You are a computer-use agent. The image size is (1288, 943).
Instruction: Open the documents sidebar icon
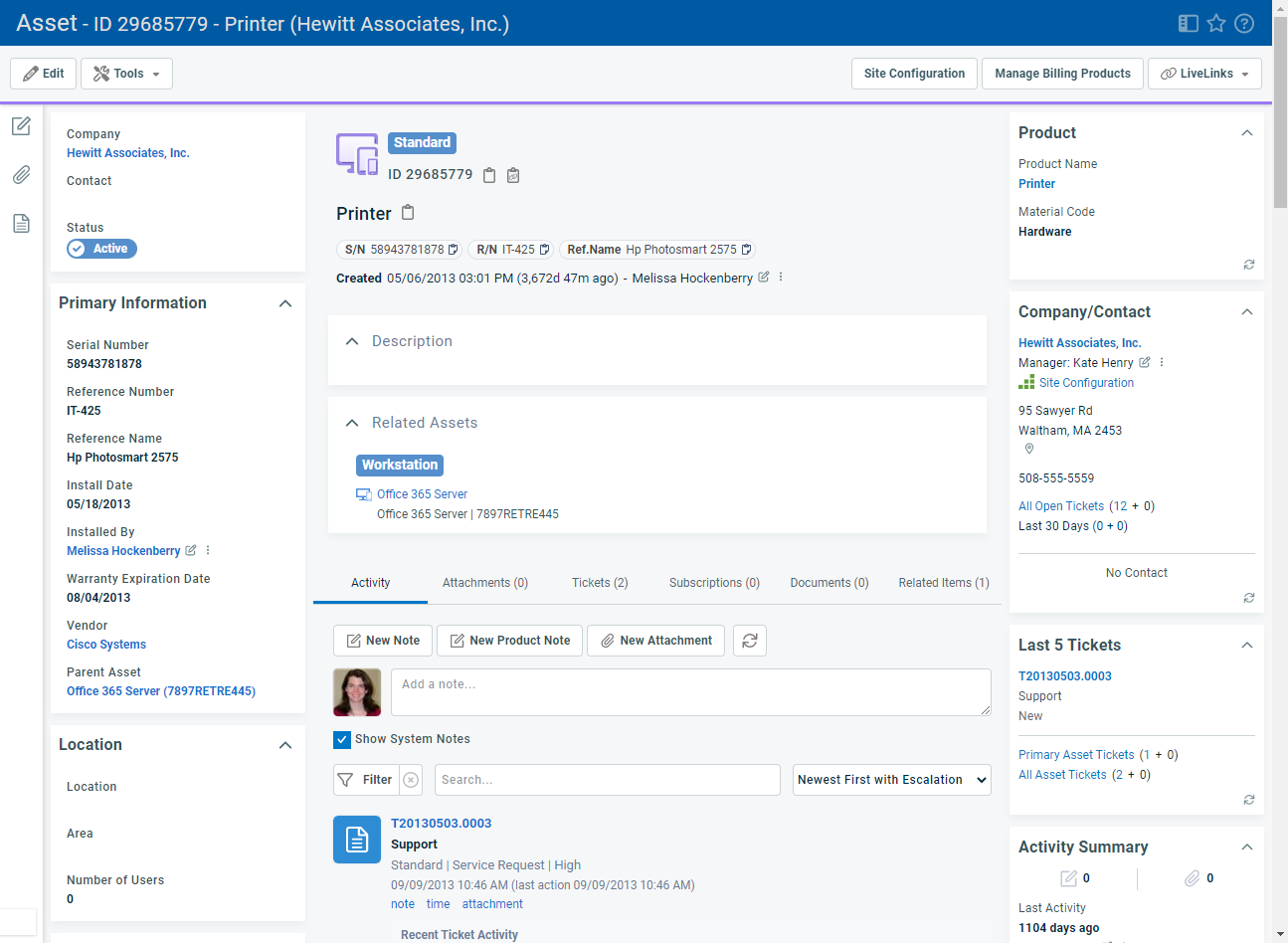pyautogui.click(x=21, y=223)
